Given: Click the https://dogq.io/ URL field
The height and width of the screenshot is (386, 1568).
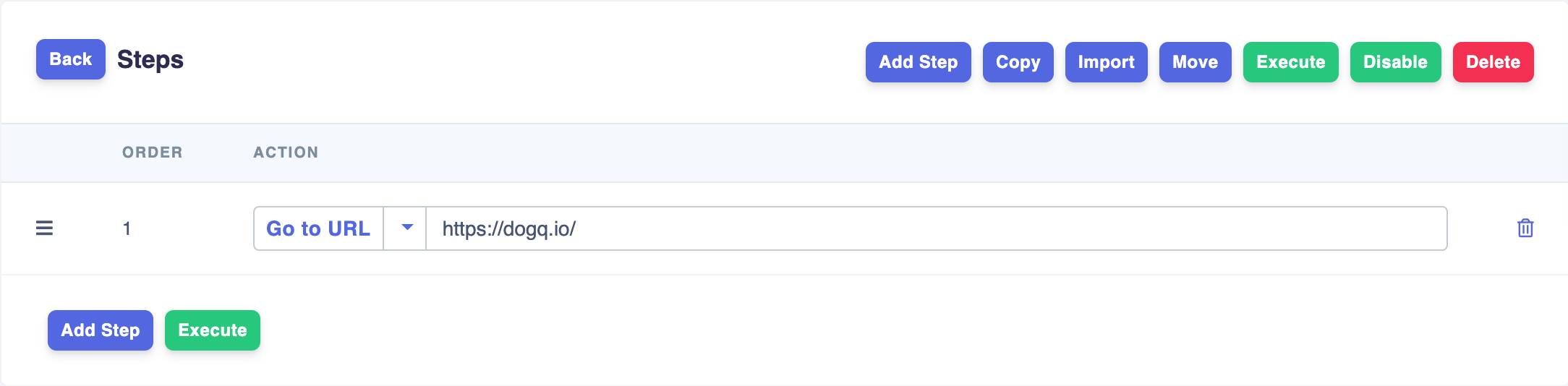Looking at the screenshot, I should click(x=937, y=228).
